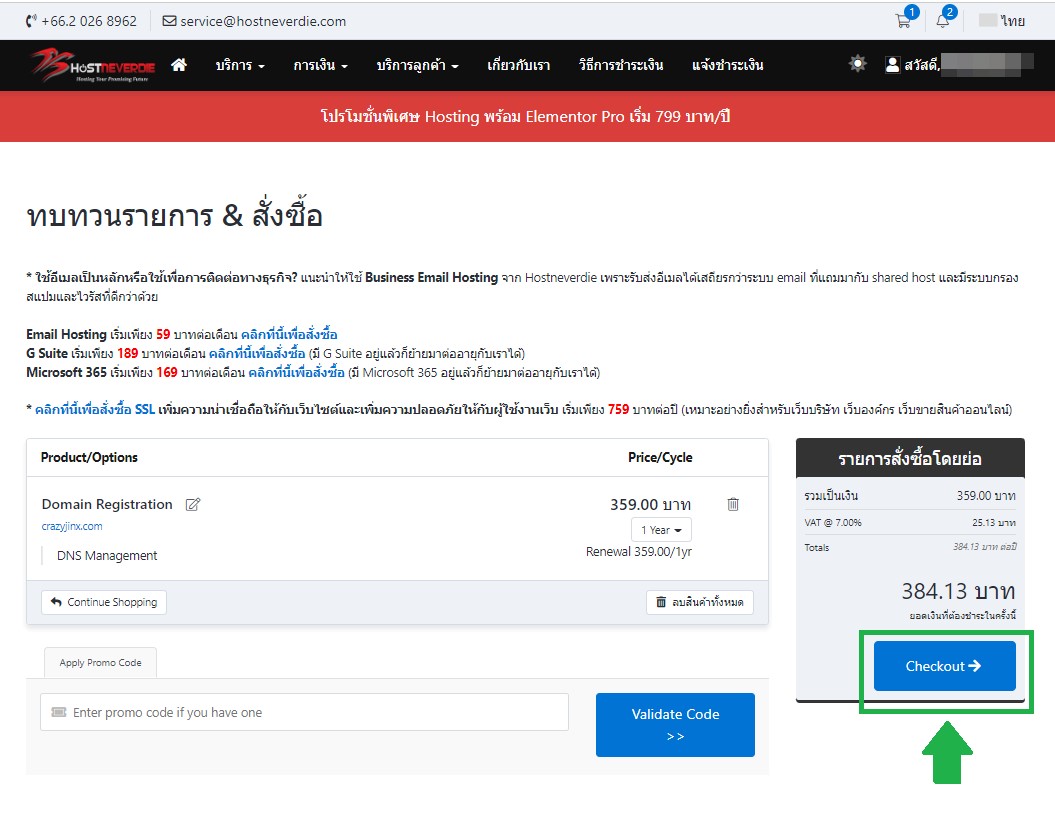
Task: Open the เกี่ยวกับเรา menu item
Action: [x=518, y=65]
